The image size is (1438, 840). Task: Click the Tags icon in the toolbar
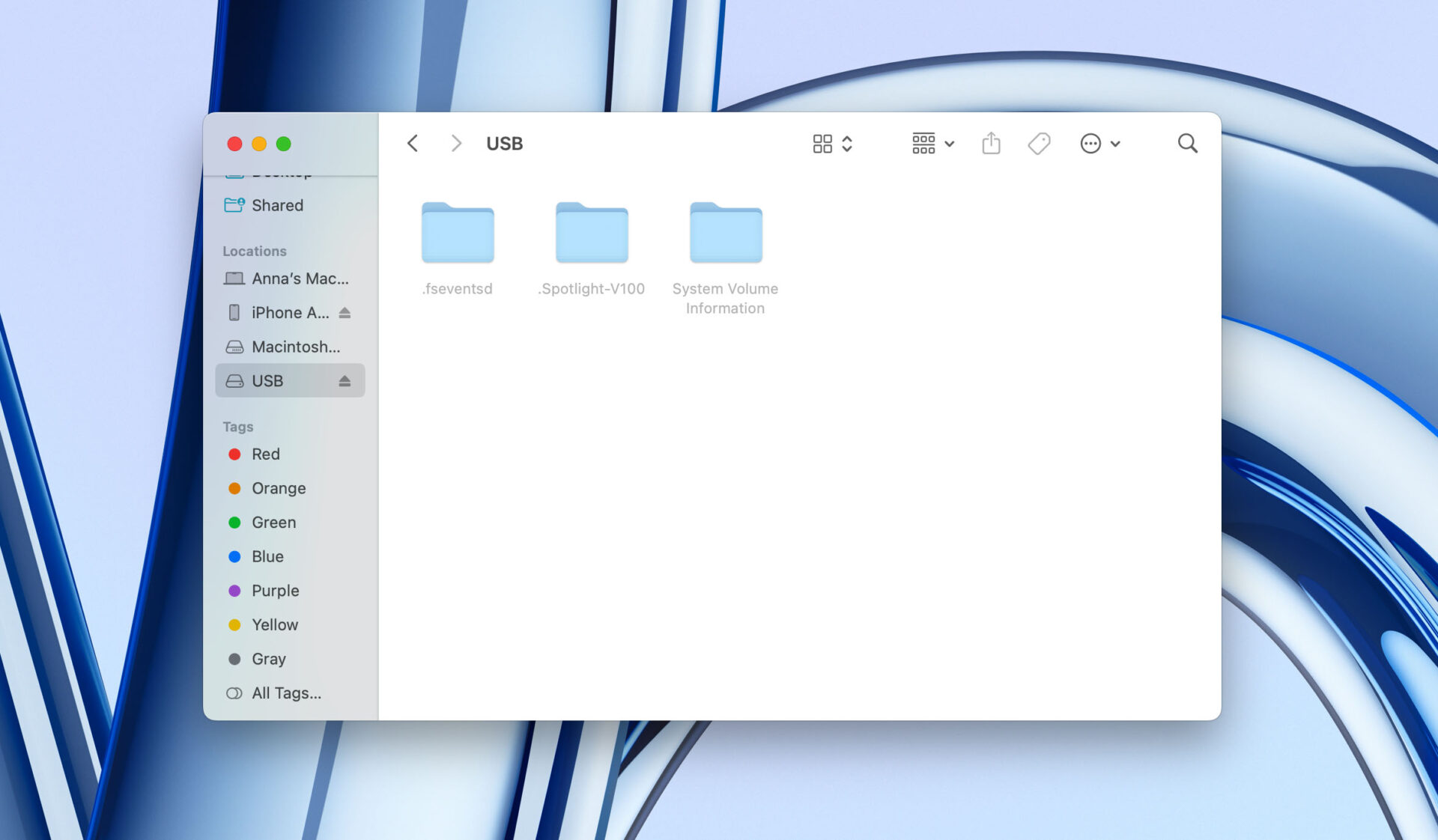click(x=1040, y=143)
